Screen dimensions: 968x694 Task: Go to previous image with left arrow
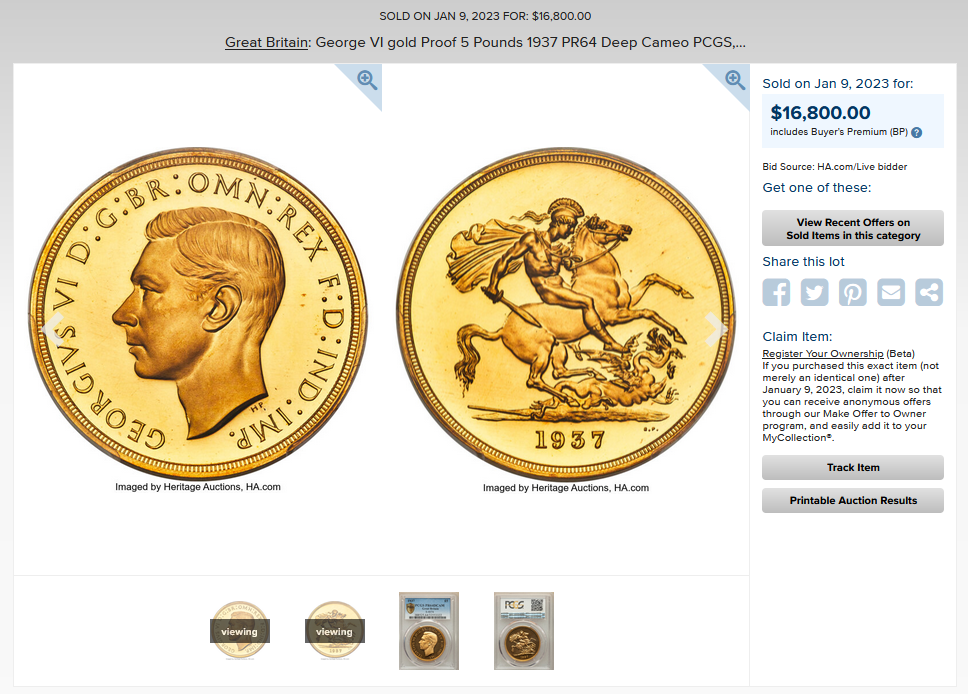tap(53, 328)
